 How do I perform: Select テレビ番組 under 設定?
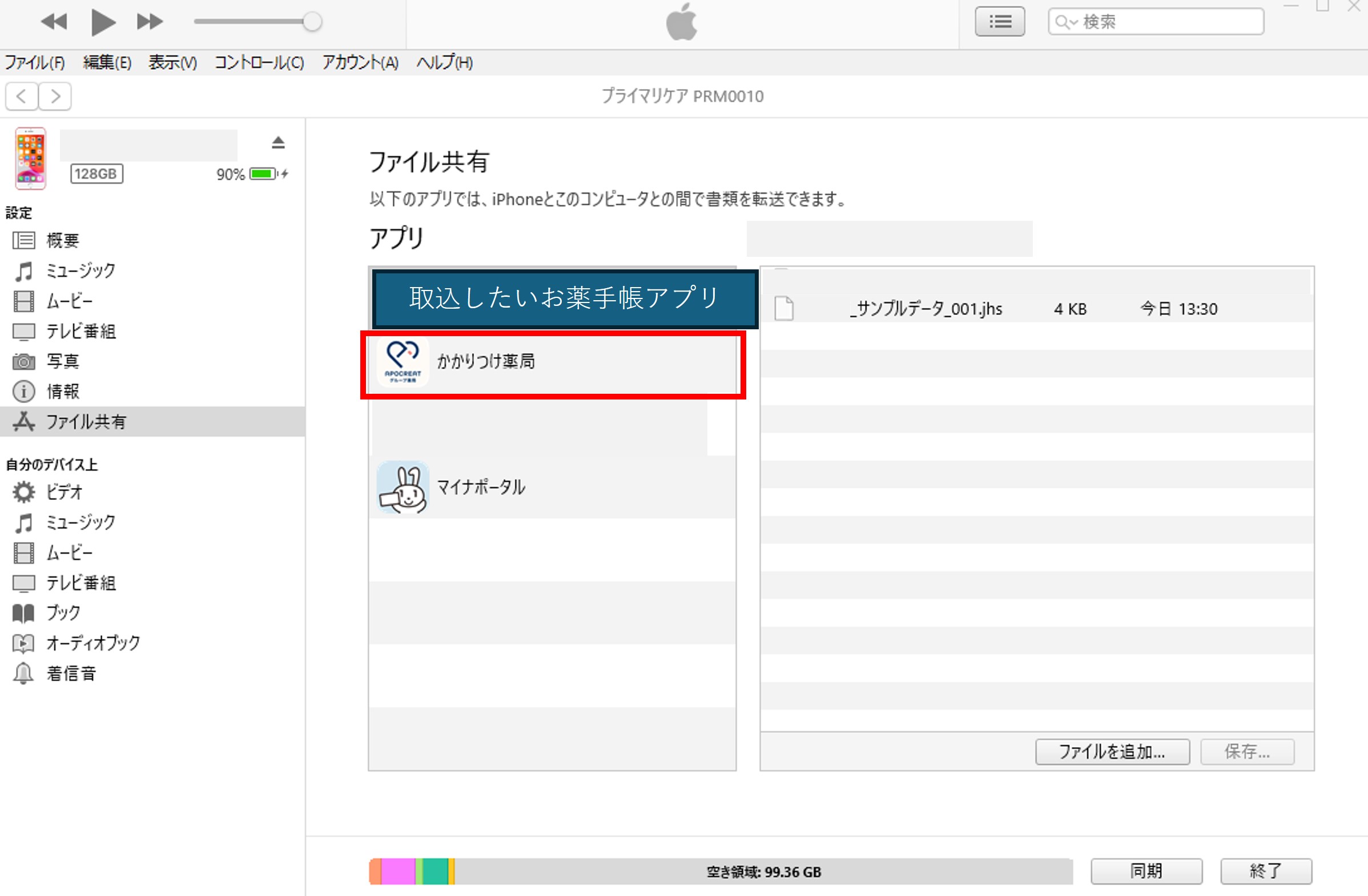point(152,331)
